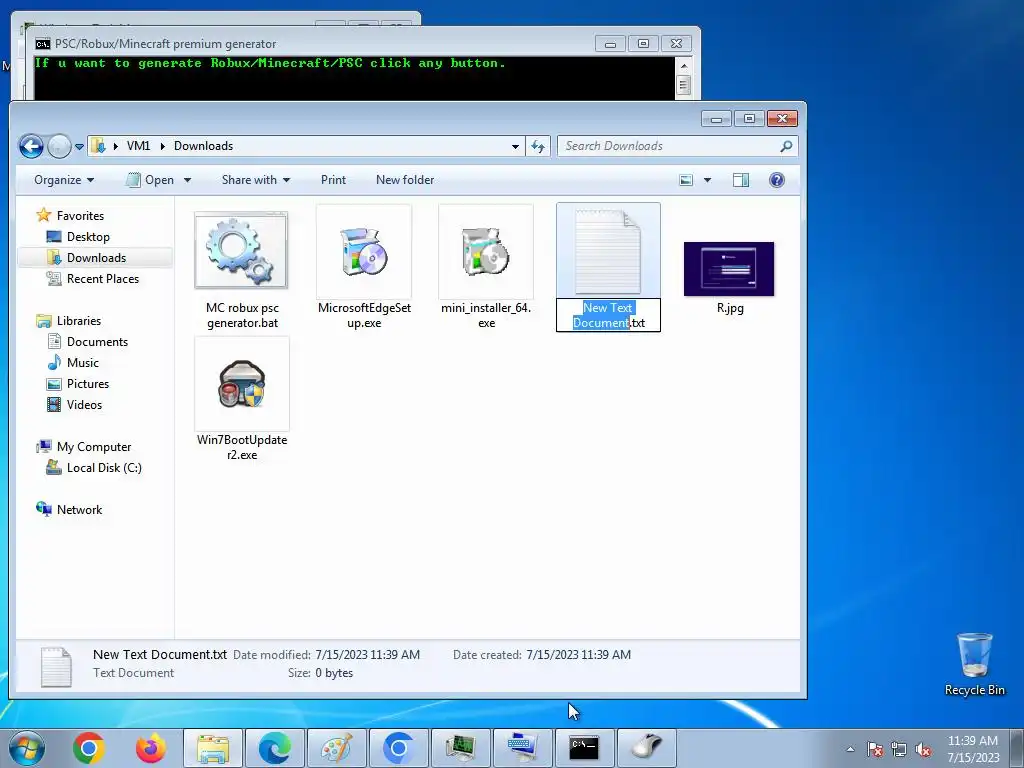Switch to the command prompt taskbar button

point(584,748)
